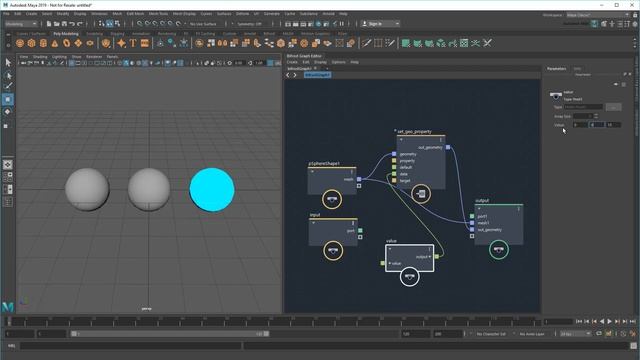The width and height of the screenshot is (640, 360).
Task: Create a polygon torus from the shelf
Action: [67, 43]
